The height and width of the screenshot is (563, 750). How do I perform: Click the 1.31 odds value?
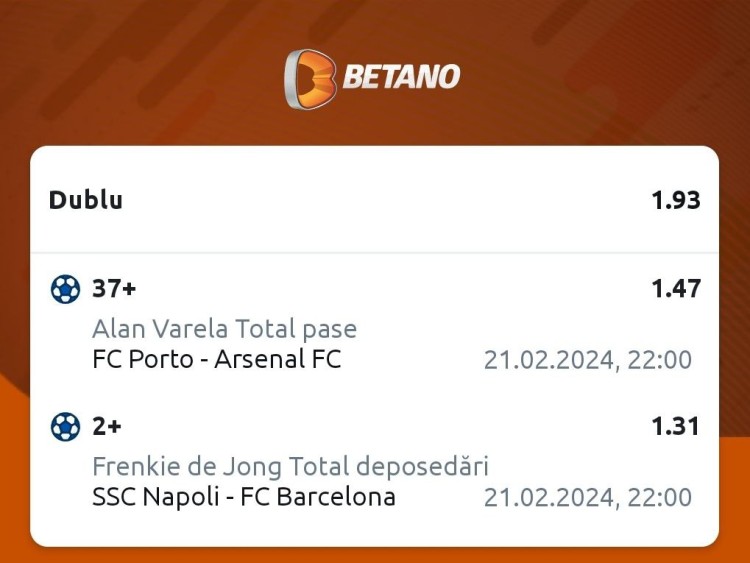[x=676, y=426]
